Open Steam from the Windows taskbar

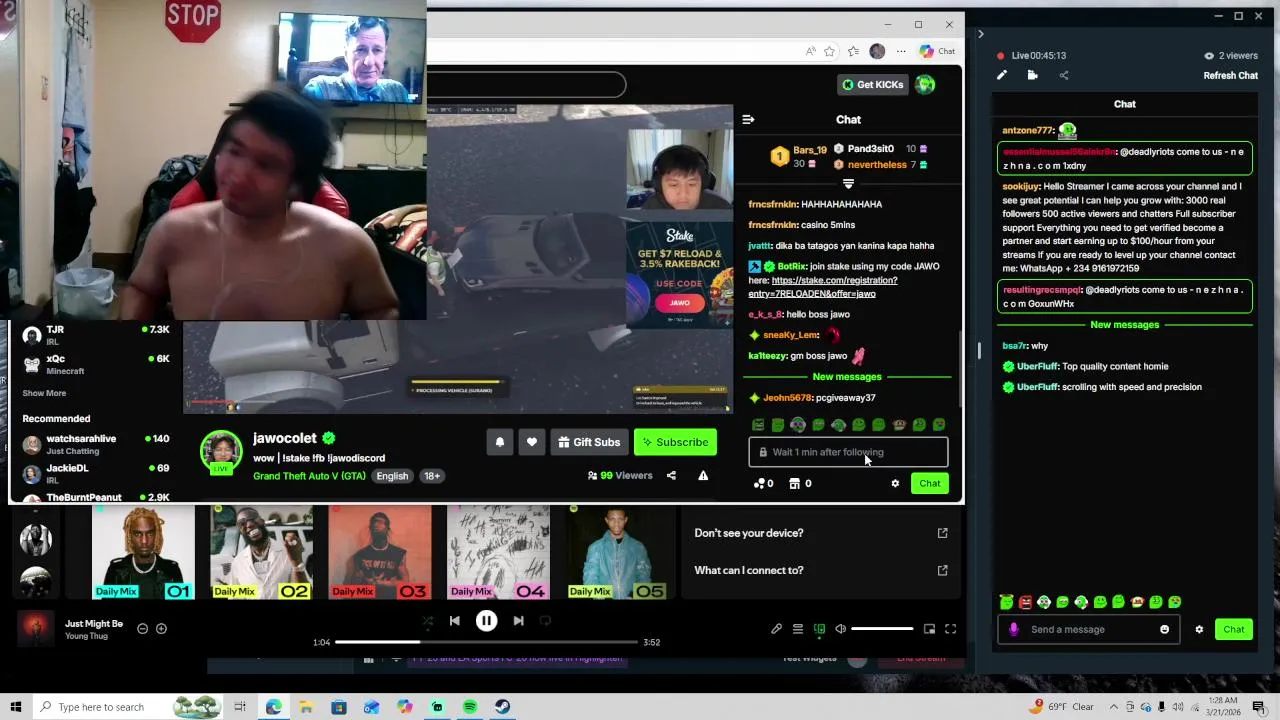point(502,707)
